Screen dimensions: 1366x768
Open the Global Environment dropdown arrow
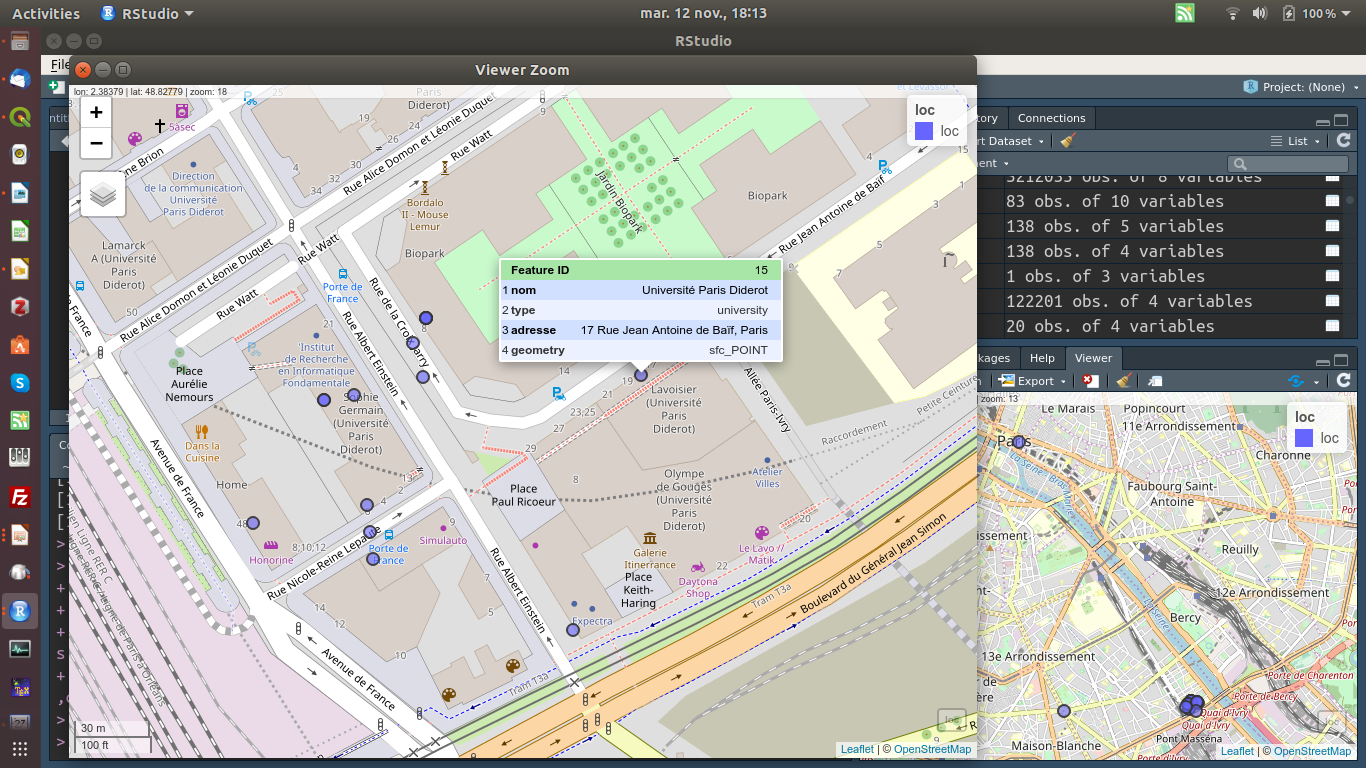tap(1006, 164)
